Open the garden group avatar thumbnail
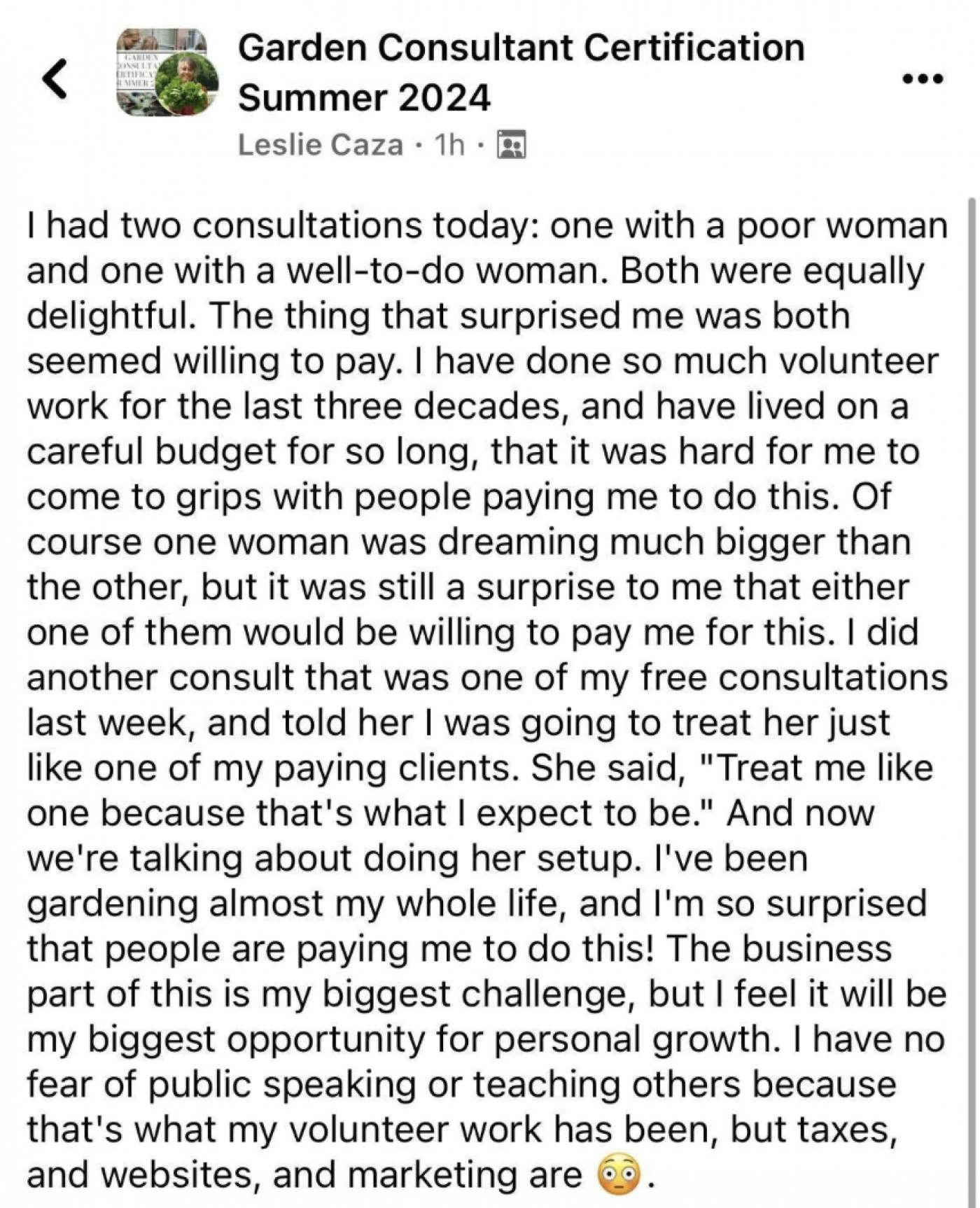 pyautogui.click(x=167, y=72)
